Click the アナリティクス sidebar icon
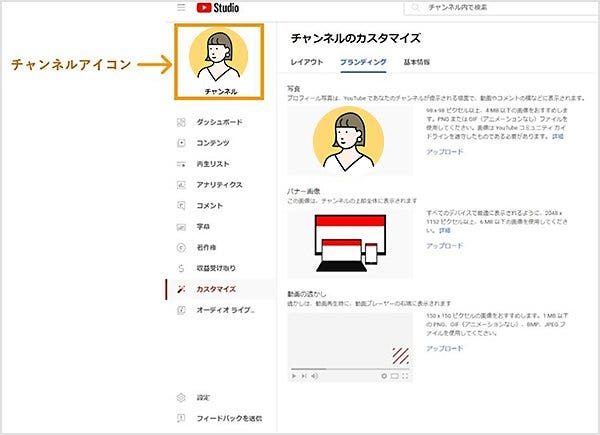Screen dimensions: 600x435 [181, 185]
